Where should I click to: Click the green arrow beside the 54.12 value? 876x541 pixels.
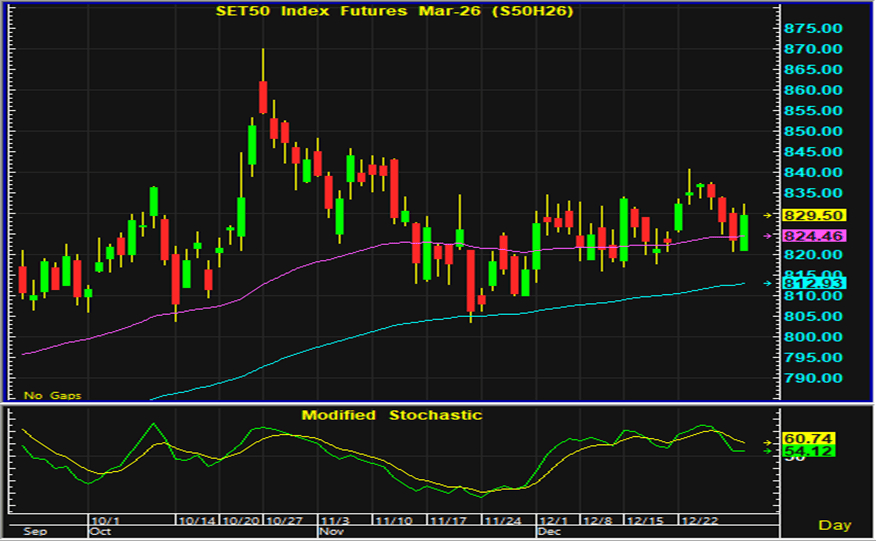click(768, 452)
